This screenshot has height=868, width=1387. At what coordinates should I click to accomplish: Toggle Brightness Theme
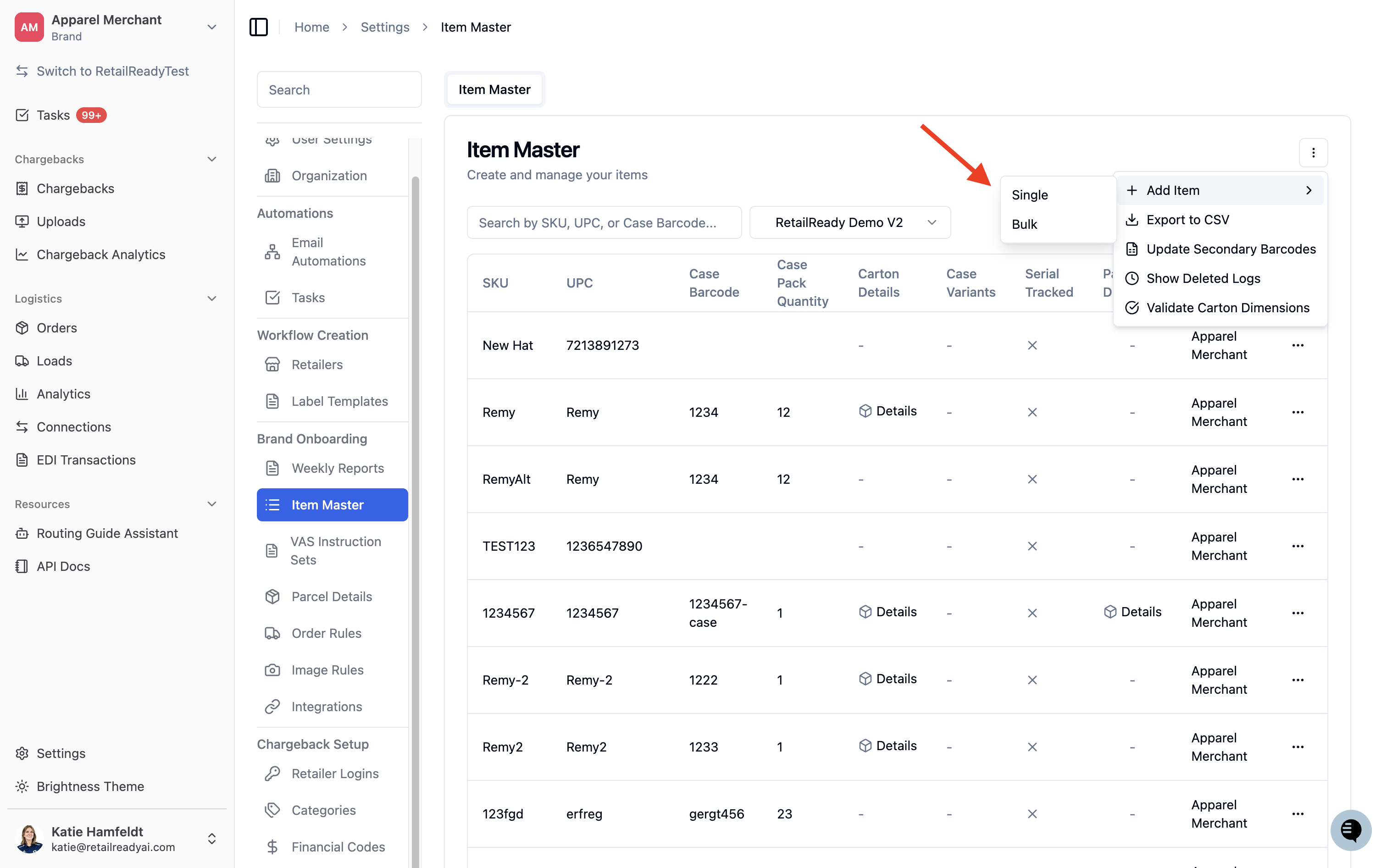80,786
